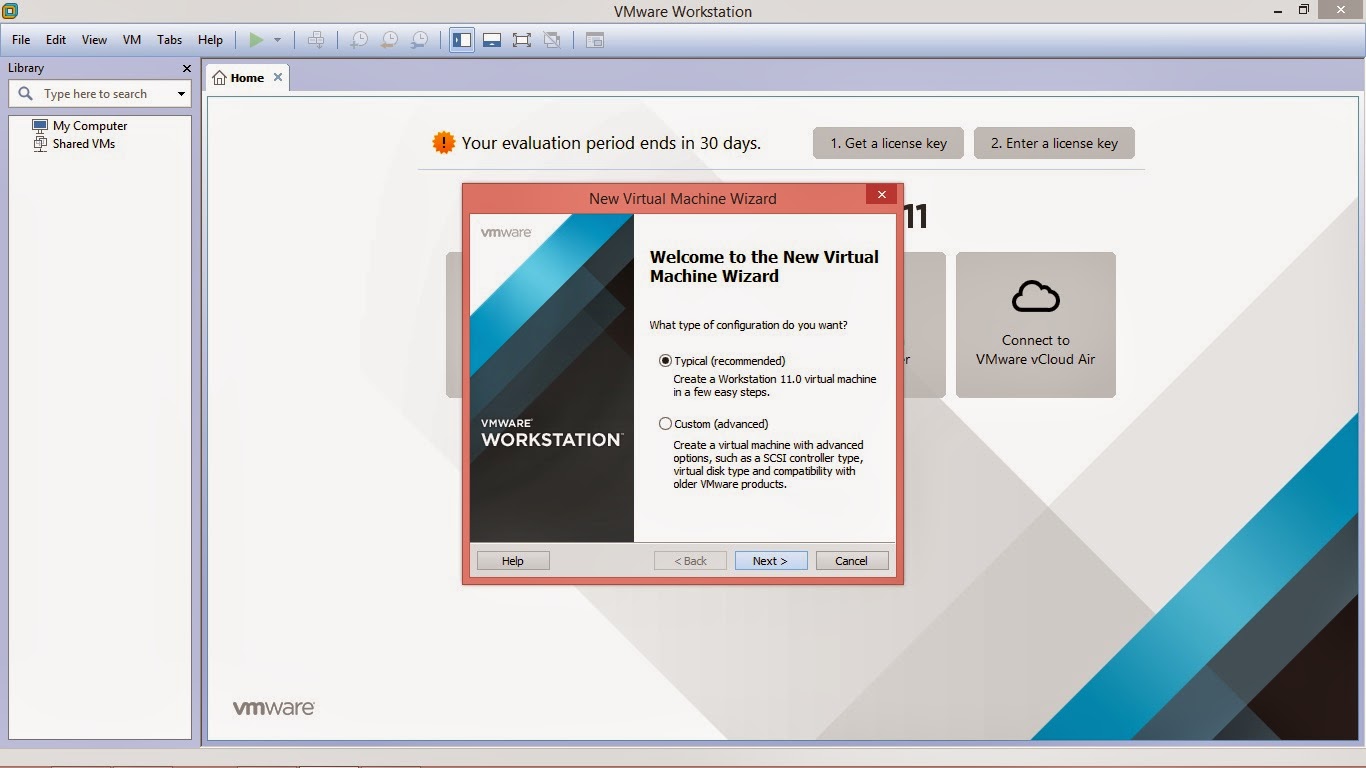Click the Take Snapshot clock icon
The height and width of the screenshot is (768, 1366).
click(358, 40)
